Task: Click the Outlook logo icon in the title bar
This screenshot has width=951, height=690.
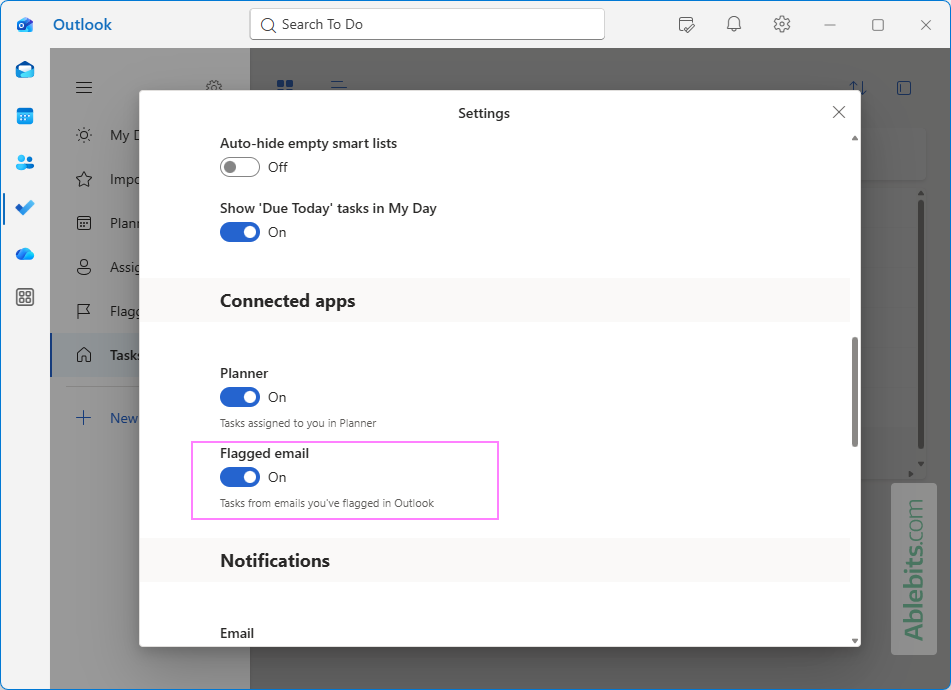Action: click(x=25, y=24)
